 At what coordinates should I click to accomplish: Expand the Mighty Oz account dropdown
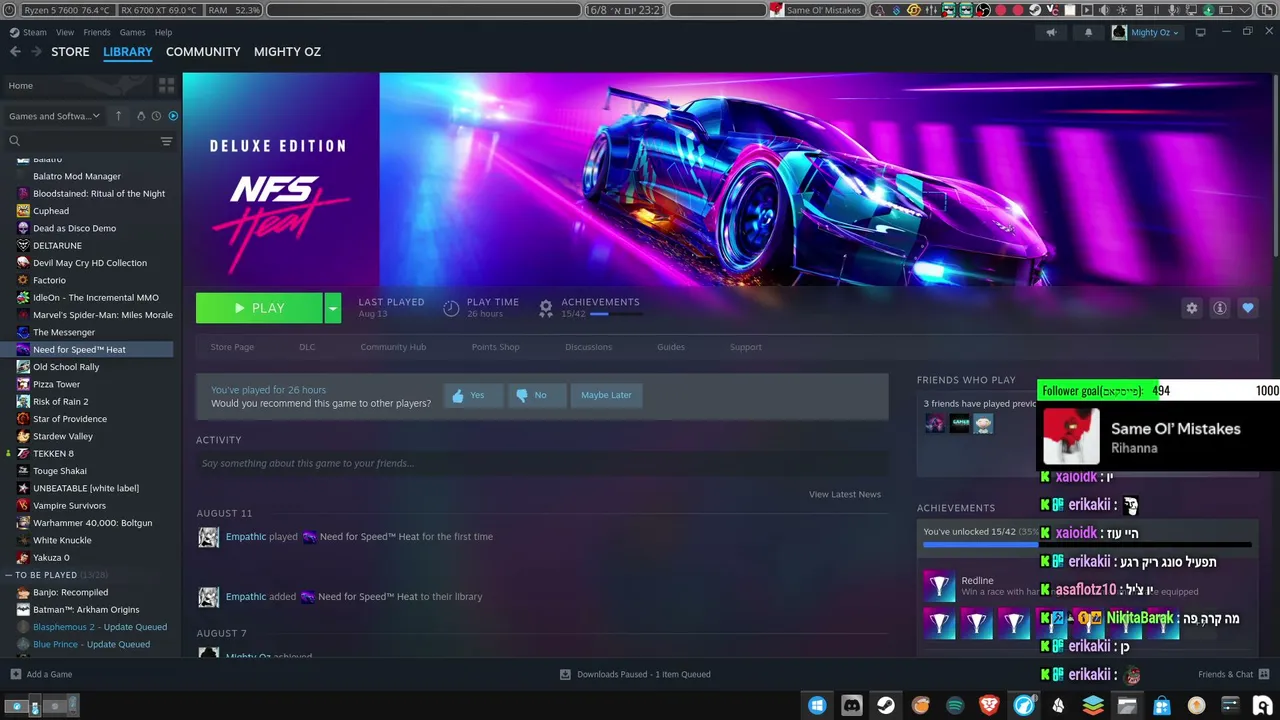pyautogui.click(x=1146, y=32)
